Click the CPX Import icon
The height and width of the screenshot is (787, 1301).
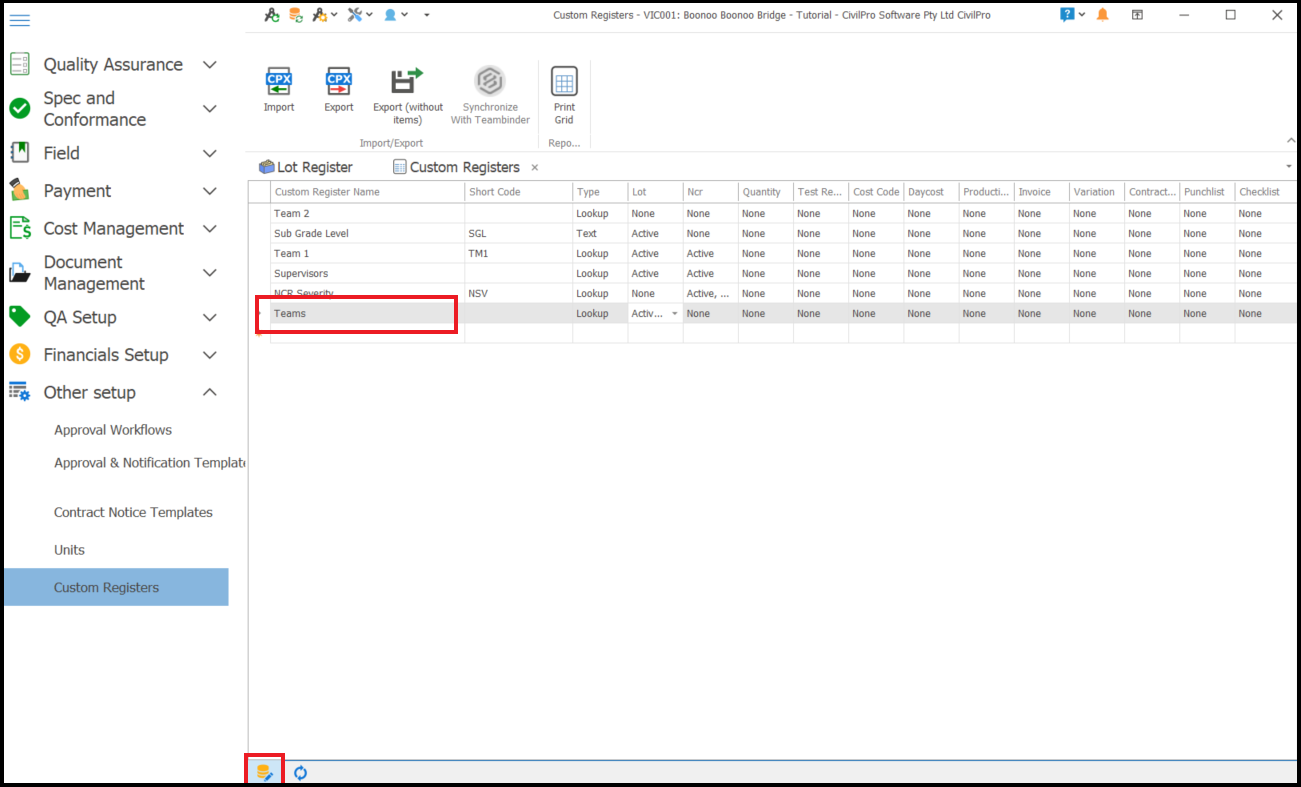tap(279, 82)
